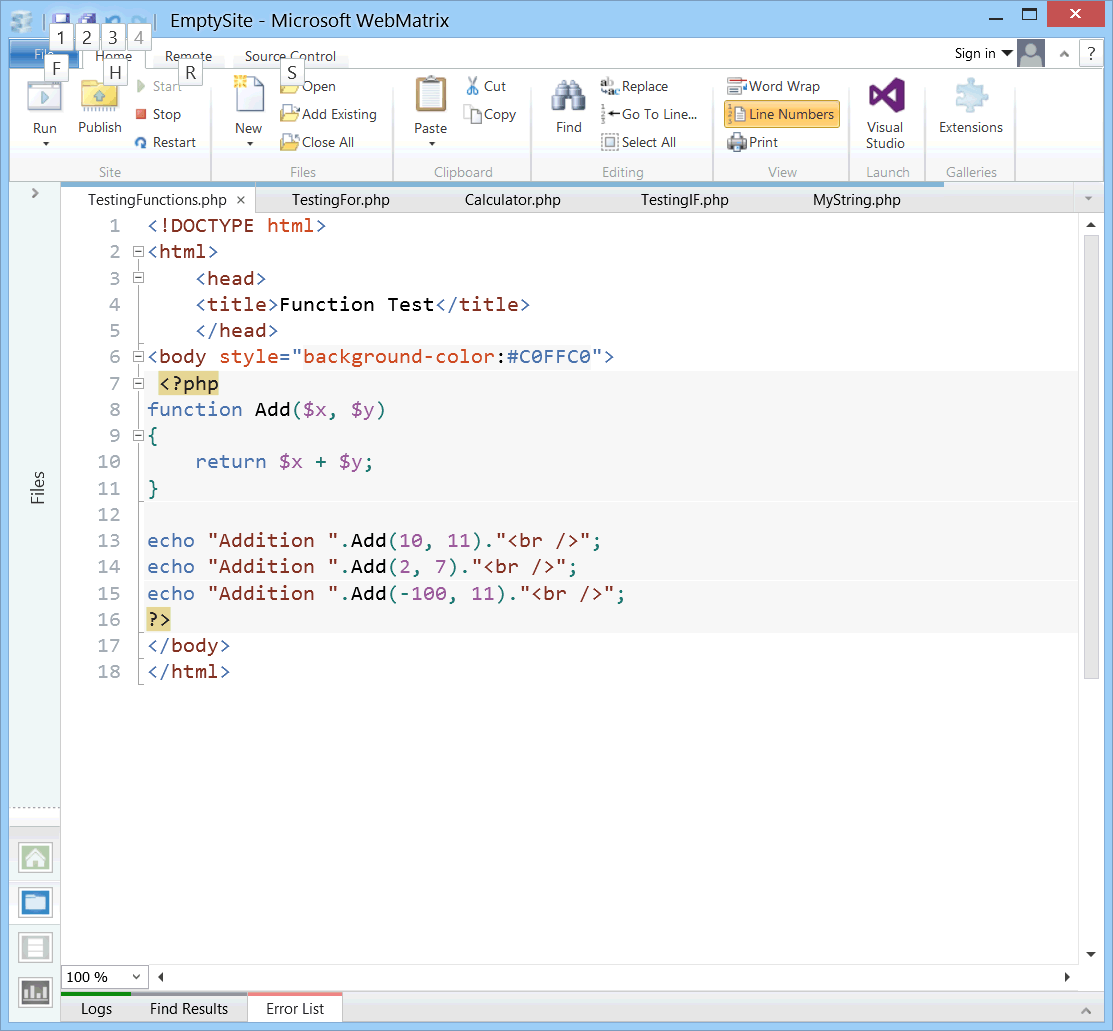
Task: Switch to the TestingFor.php tab
Action: click(341, 200)
